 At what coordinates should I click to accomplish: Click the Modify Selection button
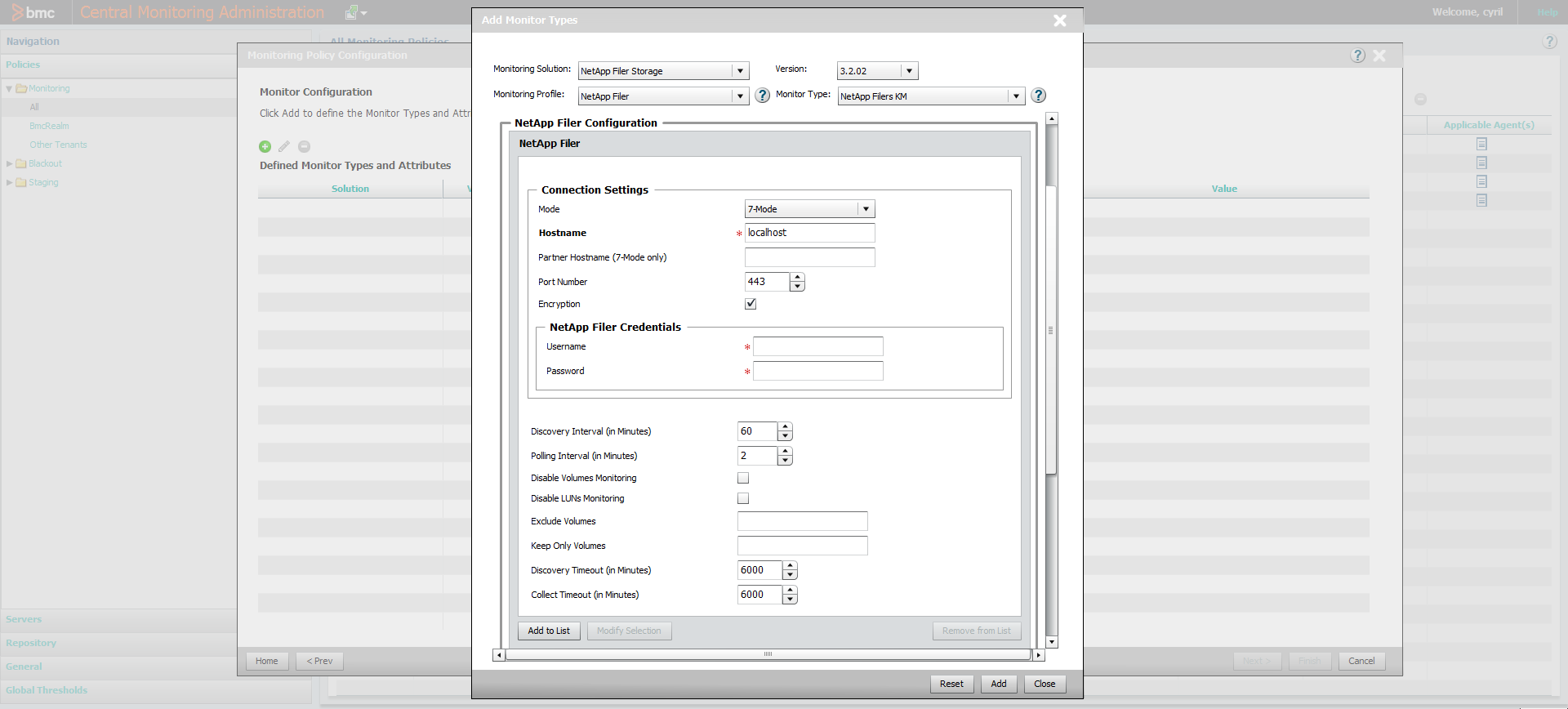pos(629,631)
